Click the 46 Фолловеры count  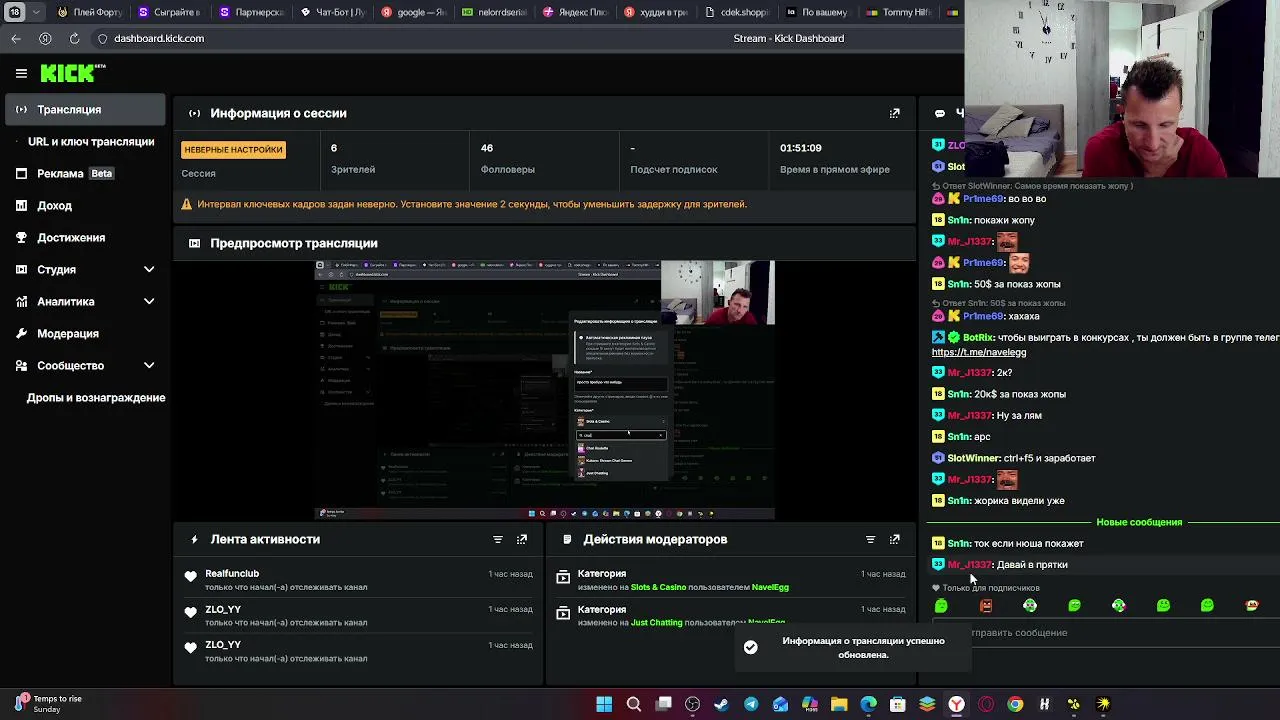(487, 148)
